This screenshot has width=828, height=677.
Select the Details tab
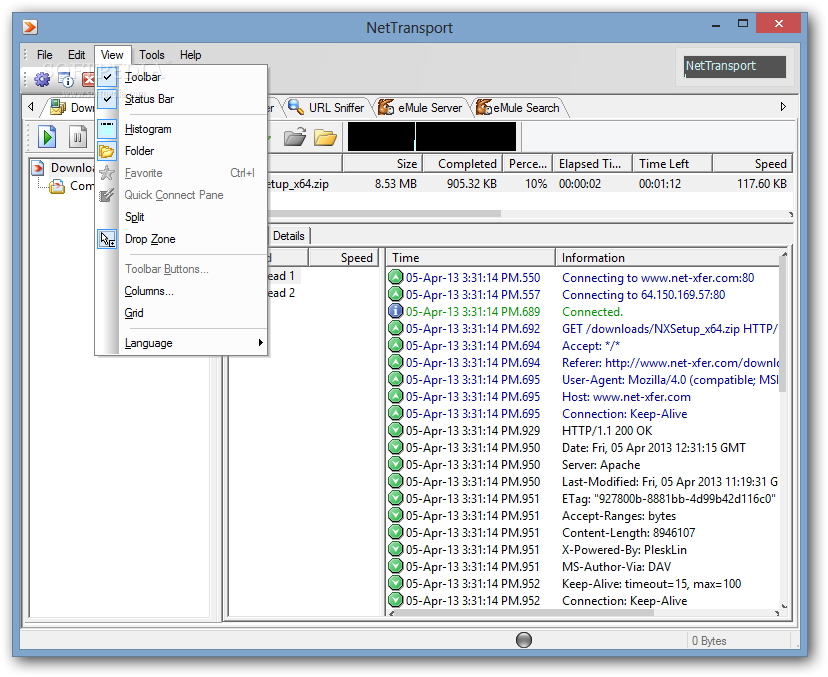click(289, 236)
